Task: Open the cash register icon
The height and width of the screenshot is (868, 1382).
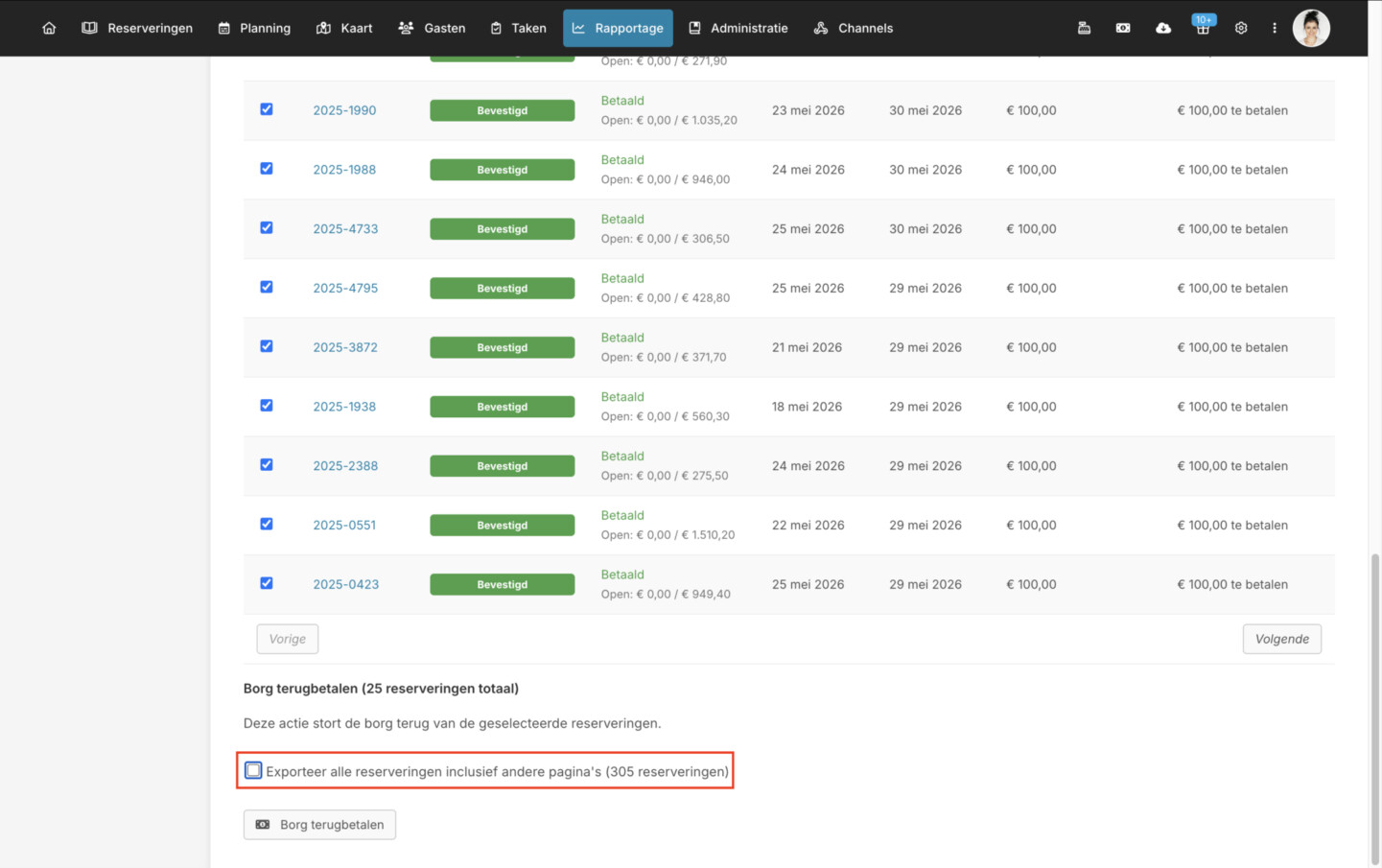Action: (x=1084, y=28)
